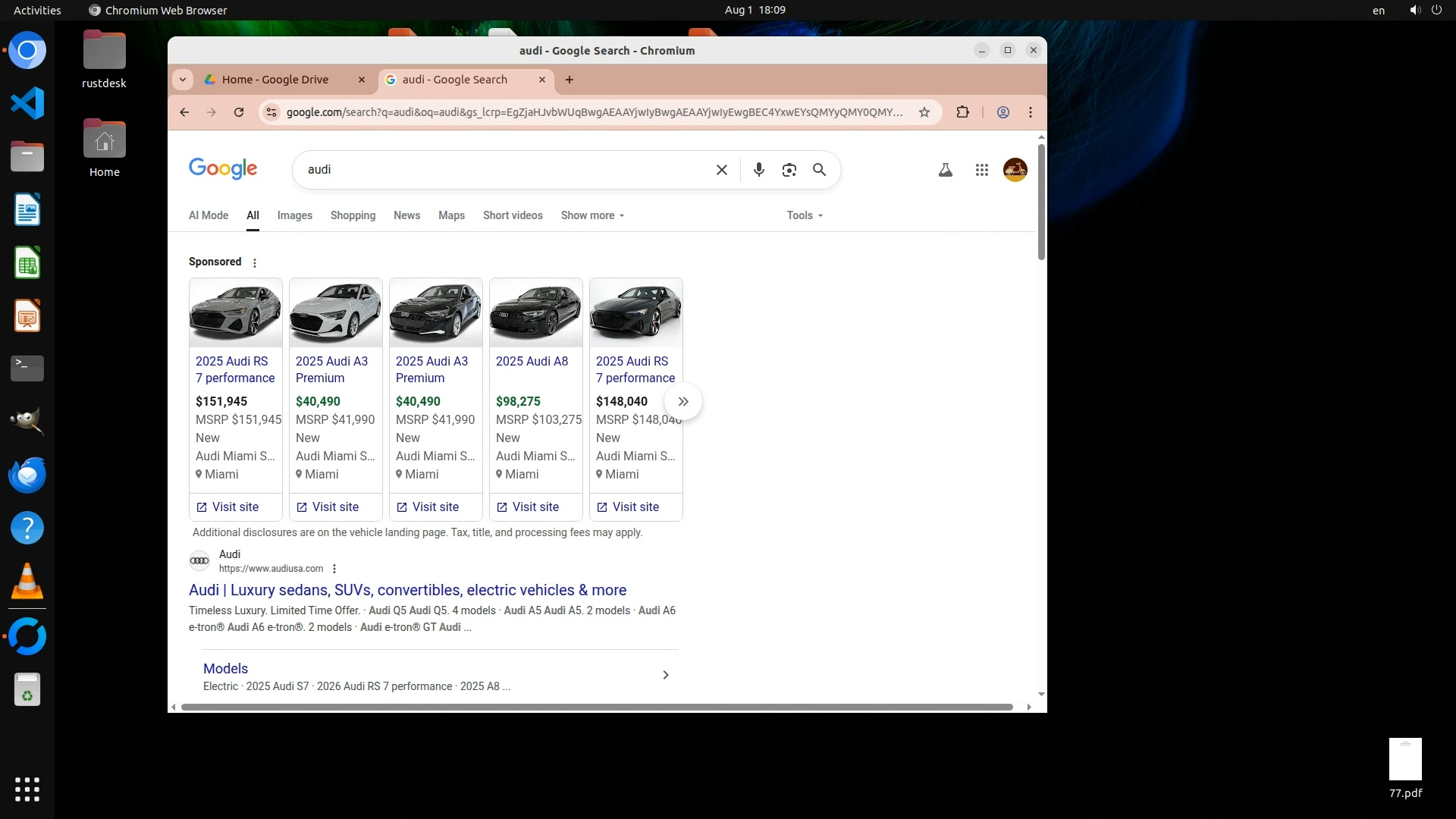
Task: Expand the Show more filter dropdown
Action: 592,215
